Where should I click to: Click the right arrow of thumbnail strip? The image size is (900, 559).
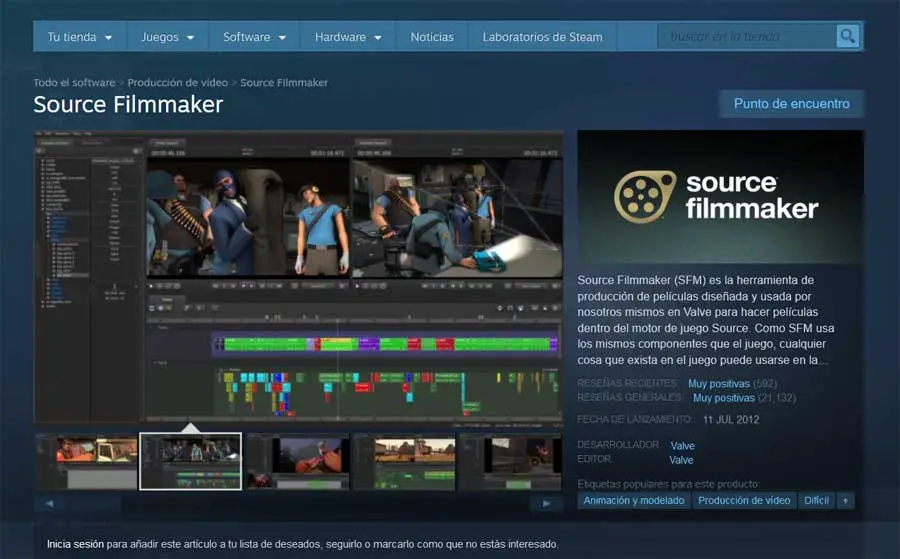546,503
